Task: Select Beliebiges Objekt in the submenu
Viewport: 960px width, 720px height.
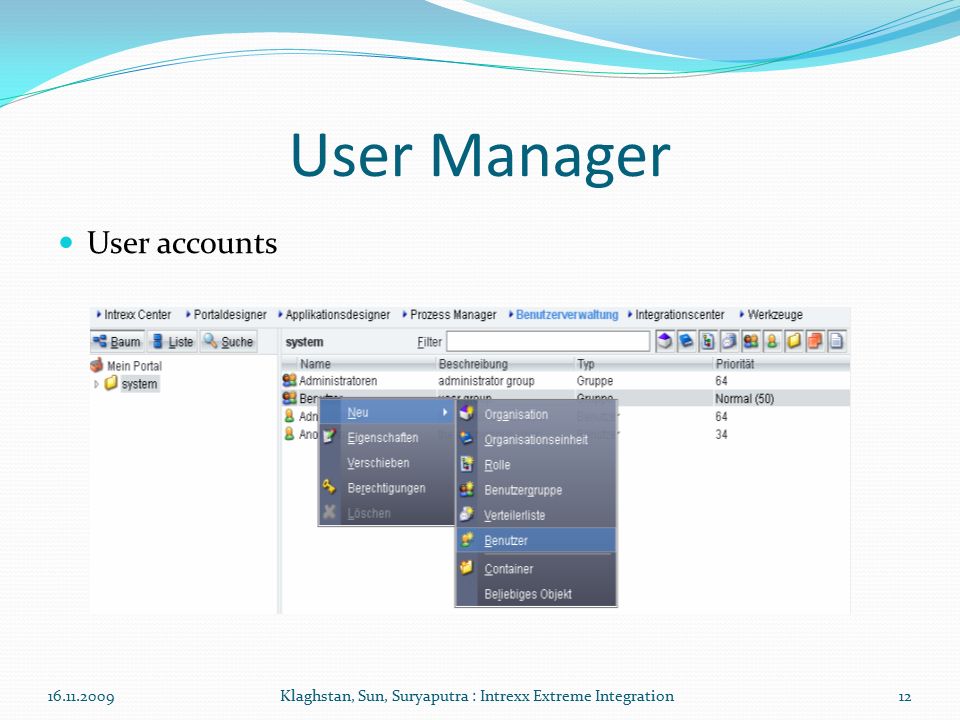Action: 536,593
